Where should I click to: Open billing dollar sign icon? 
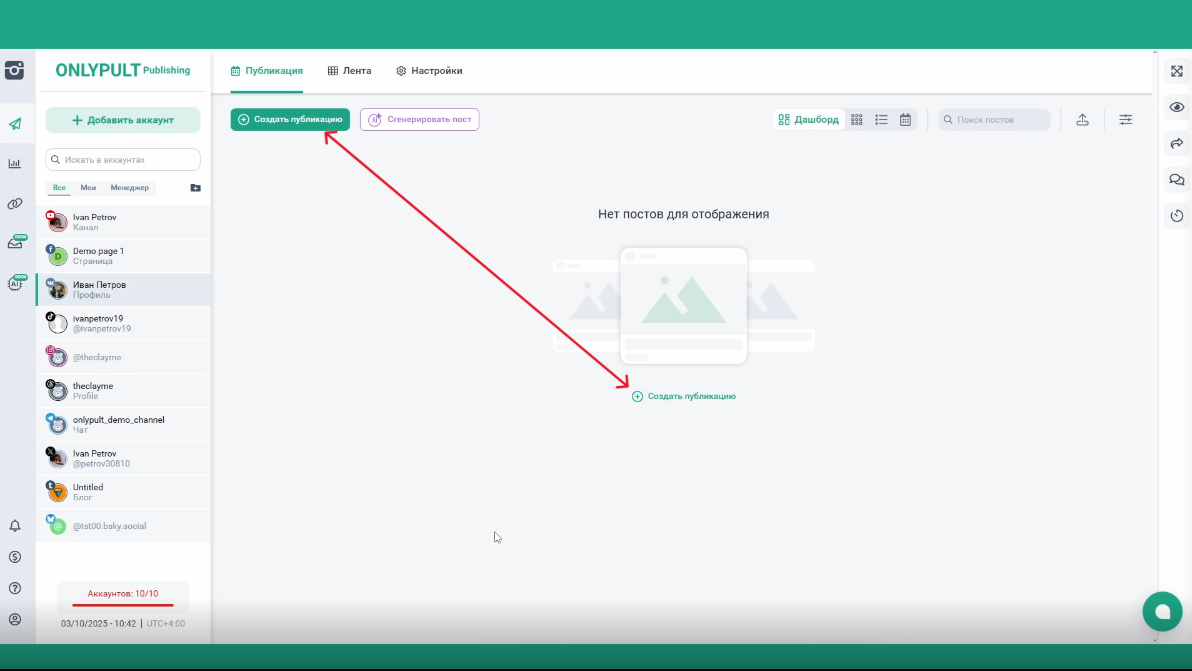15,557
